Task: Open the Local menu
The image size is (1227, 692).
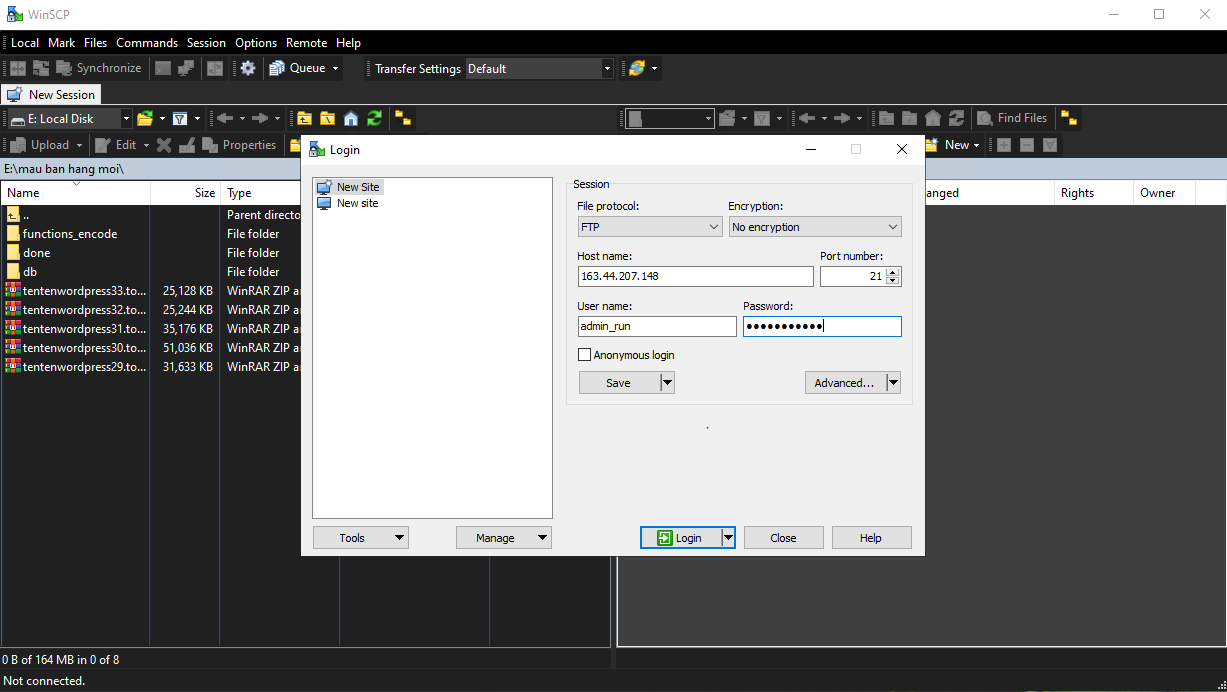Action: pos(25,43)
